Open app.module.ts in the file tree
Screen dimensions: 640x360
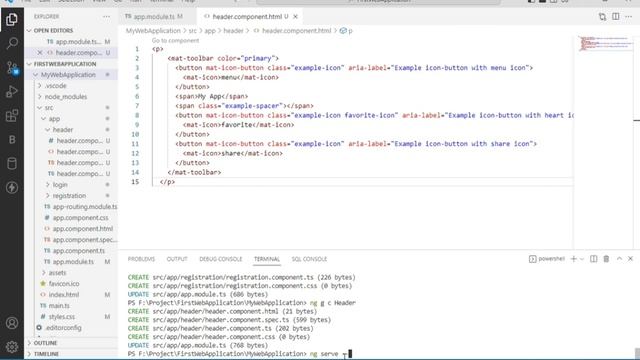[73, 262]
